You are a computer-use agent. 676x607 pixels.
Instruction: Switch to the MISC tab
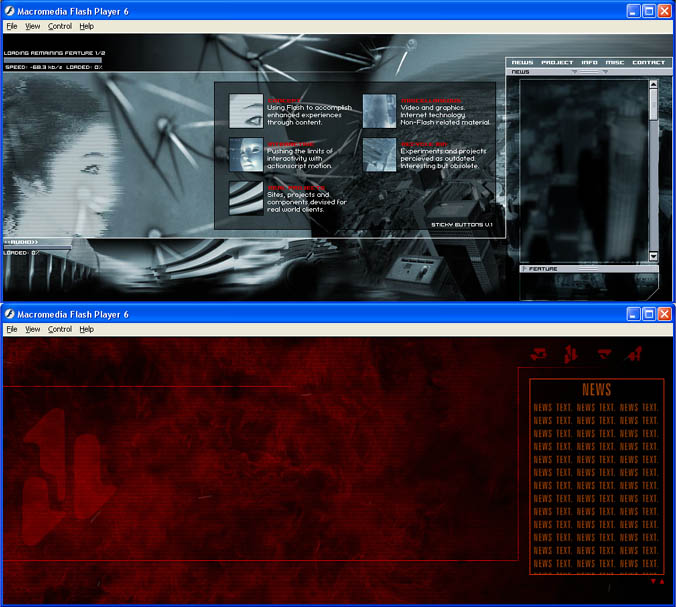click(615, 63)
